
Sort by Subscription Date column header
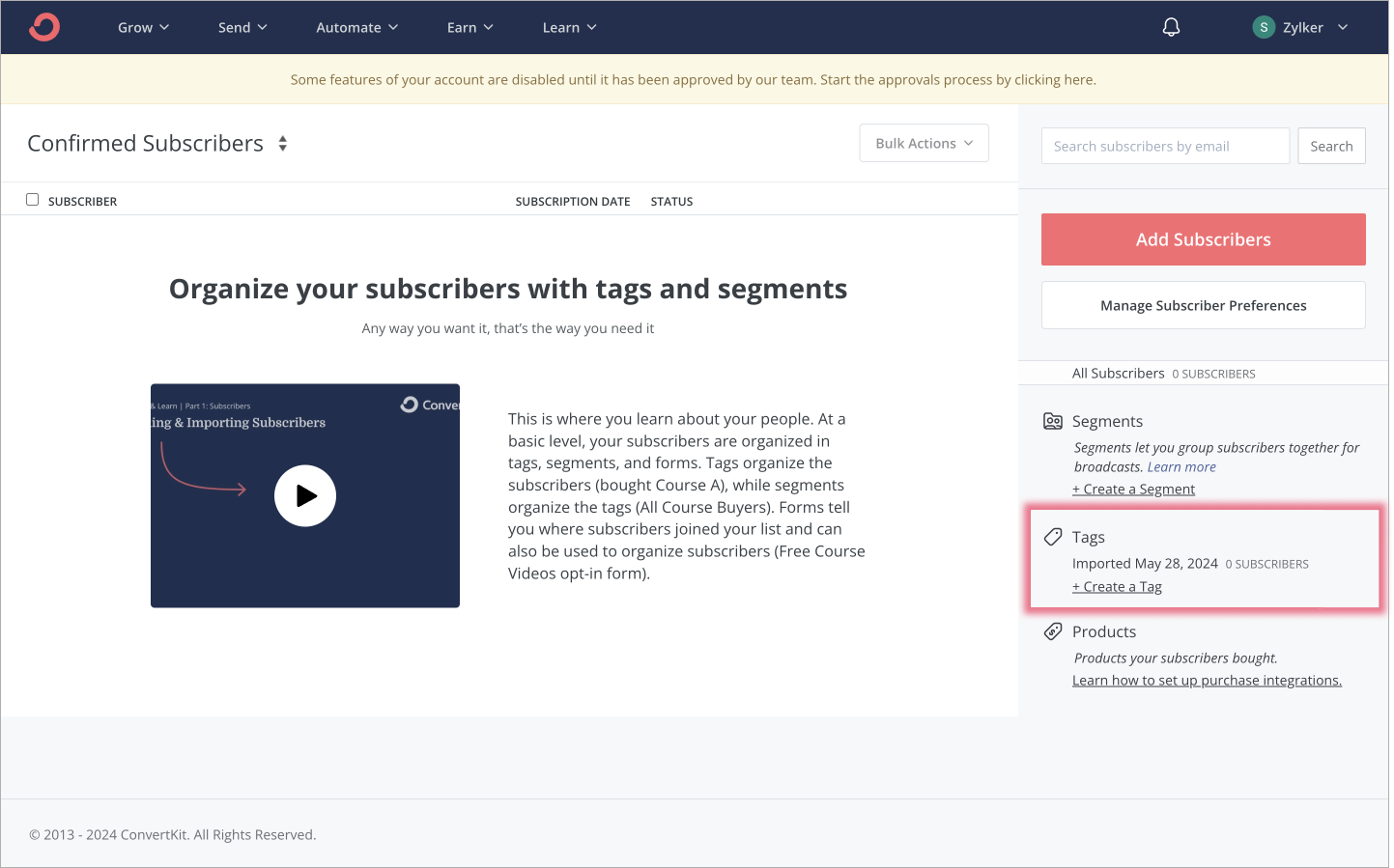(573, 202)
